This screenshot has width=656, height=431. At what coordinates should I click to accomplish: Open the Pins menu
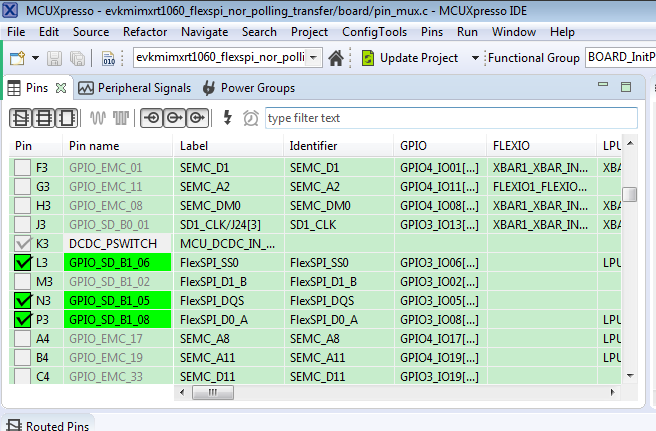click(x=432, y=32)
